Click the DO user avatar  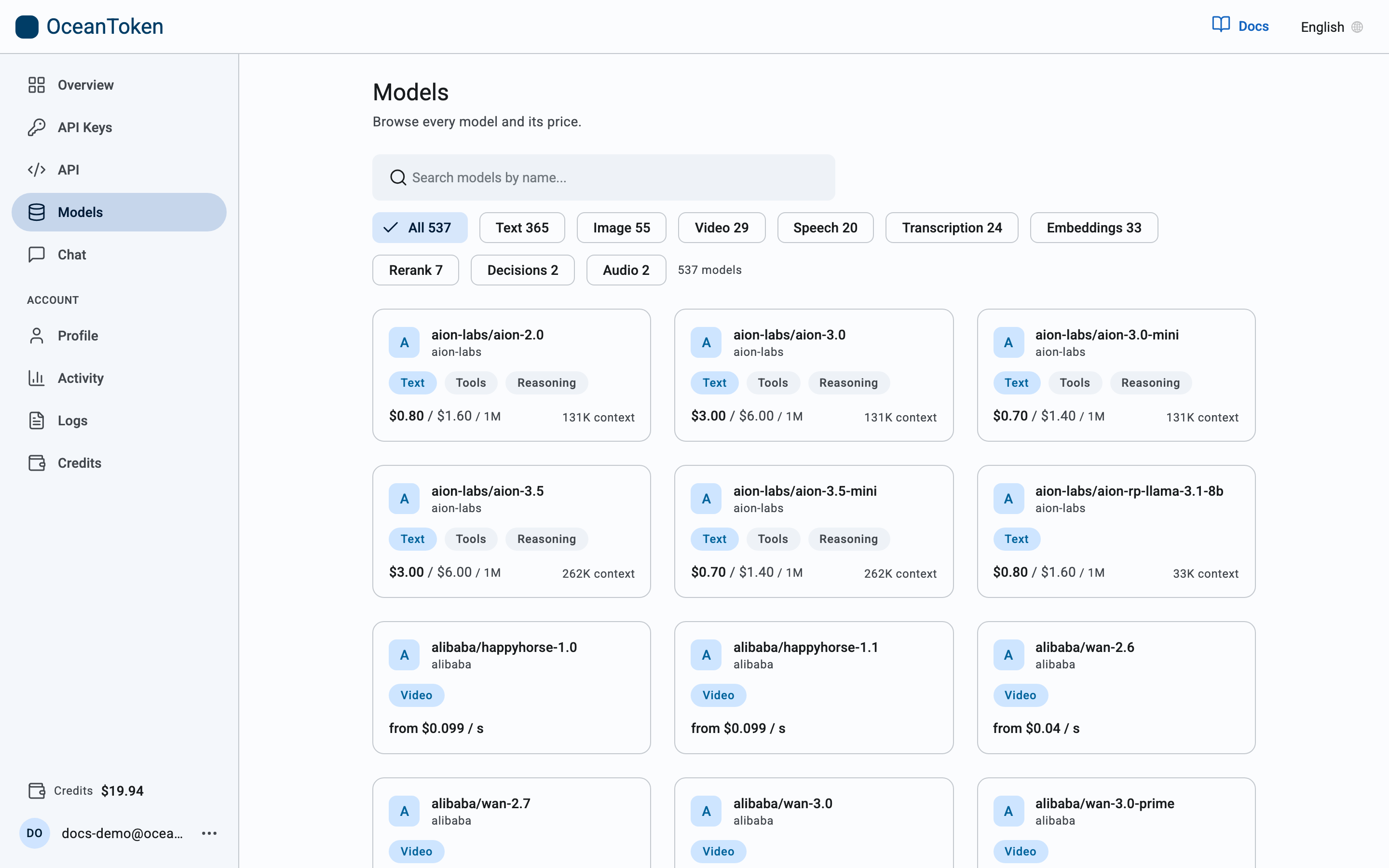point(34,833)
